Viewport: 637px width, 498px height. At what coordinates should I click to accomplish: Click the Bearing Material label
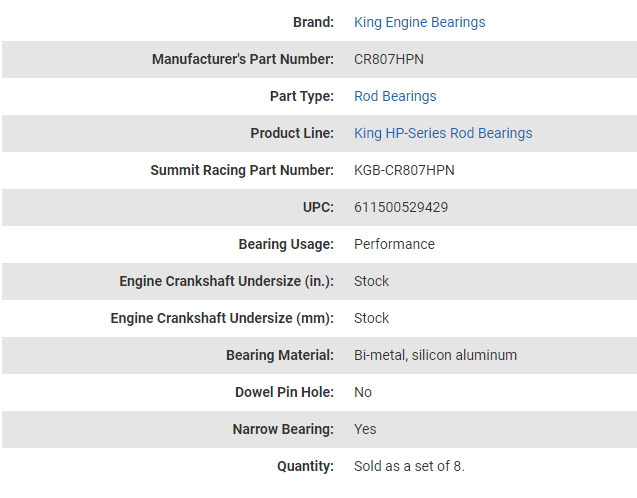click(280, 355)
